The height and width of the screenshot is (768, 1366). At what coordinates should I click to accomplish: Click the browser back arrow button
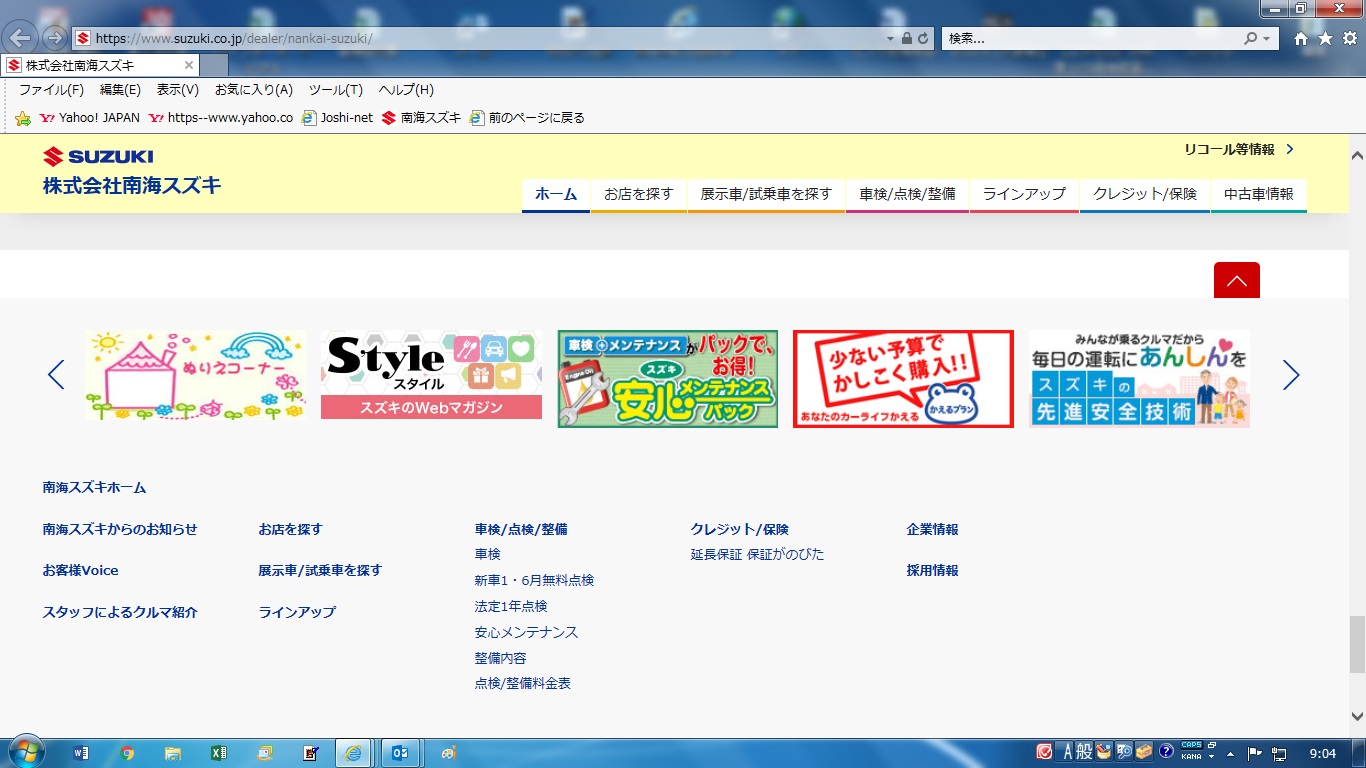pos(22,38)
